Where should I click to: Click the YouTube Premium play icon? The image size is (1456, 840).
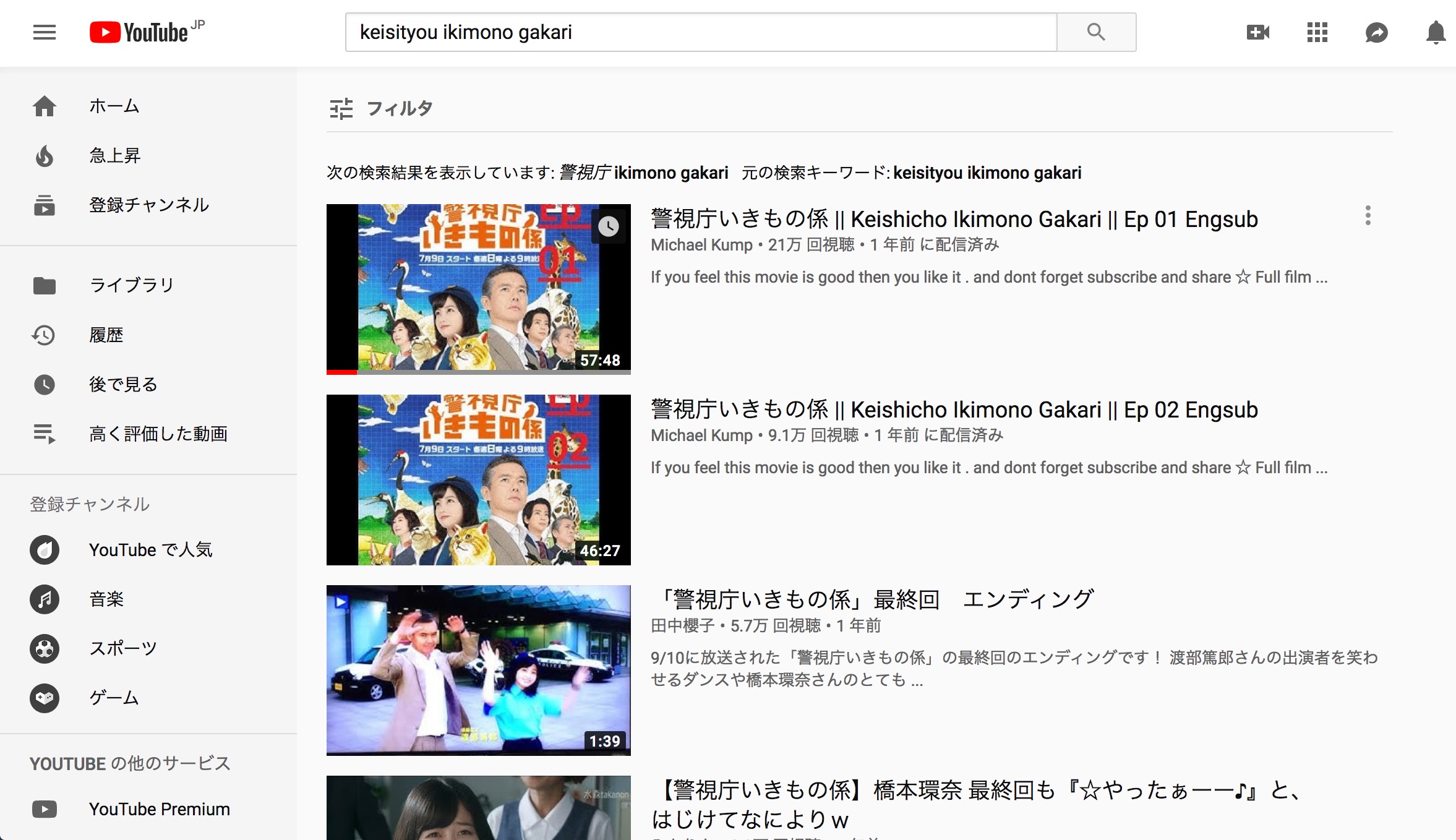(45, 809)
